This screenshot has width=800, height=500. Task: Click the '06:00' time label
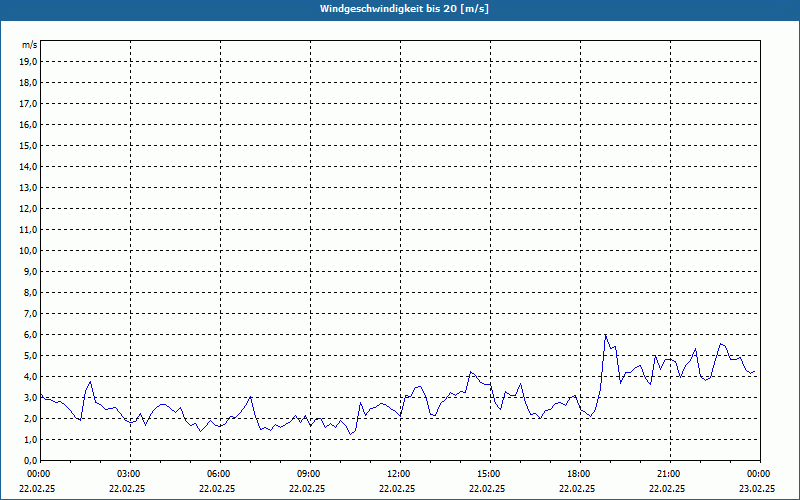[220, 474]
